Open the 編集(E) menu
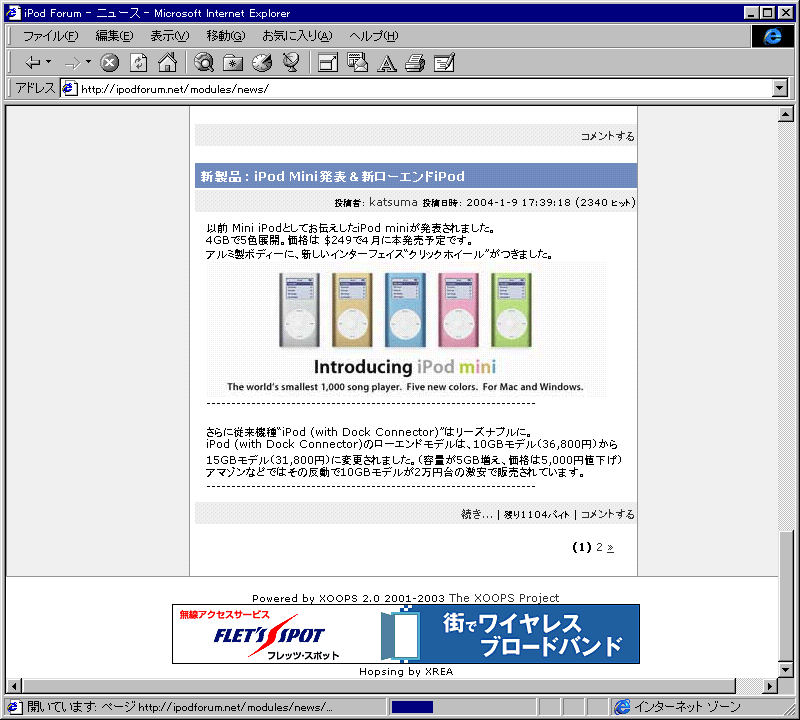The image size is (800, 720). (x=114, y=36)
